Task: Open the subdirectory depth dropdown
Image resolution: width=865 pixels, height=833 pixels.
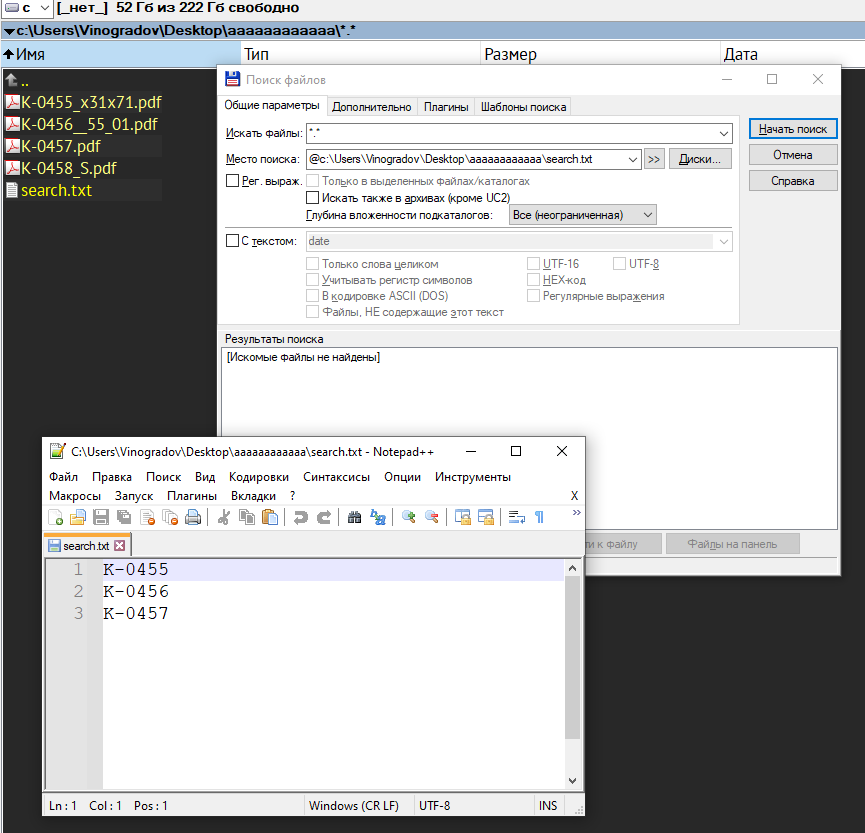Action: pyautogui.click(x=647, y=215)
